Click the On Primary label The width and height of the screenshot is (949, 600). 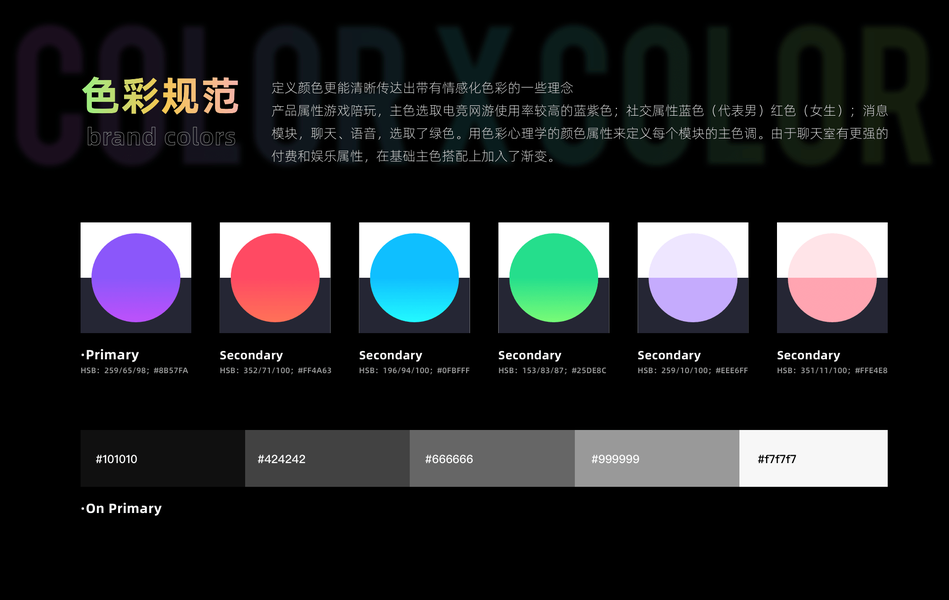121,509
